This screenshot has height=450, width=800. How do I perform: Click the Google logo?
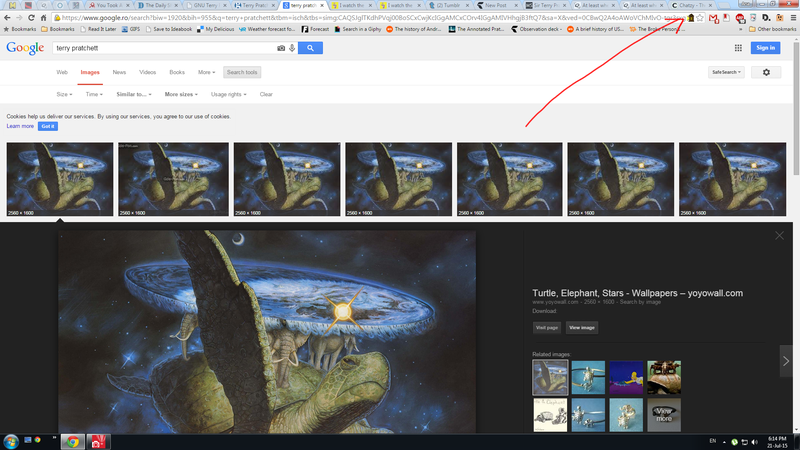pos(25,48)
